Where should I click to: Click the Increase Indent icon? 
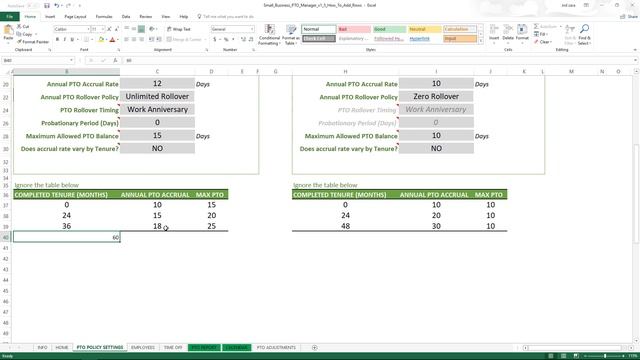[x=158, y=39]
